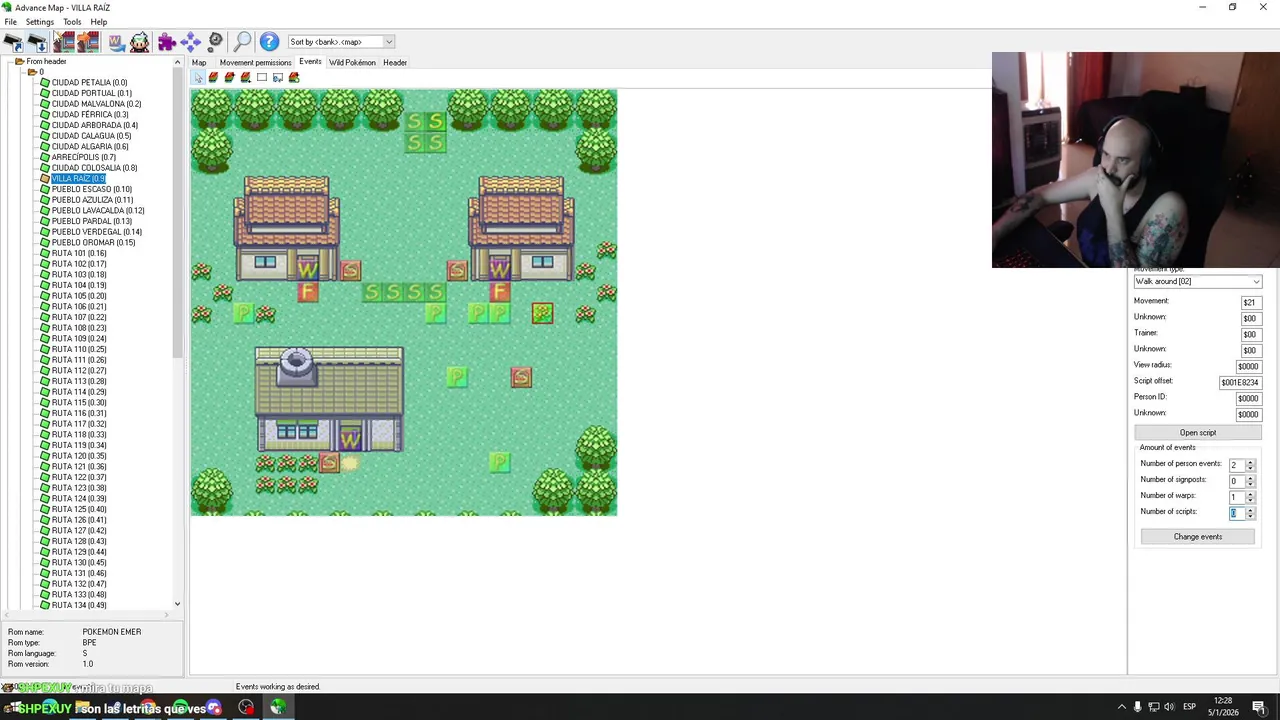Select the arrow pointer event tool
Image resolution: width=1280 pixels, height=720 pixels.
tap(198, 77)
